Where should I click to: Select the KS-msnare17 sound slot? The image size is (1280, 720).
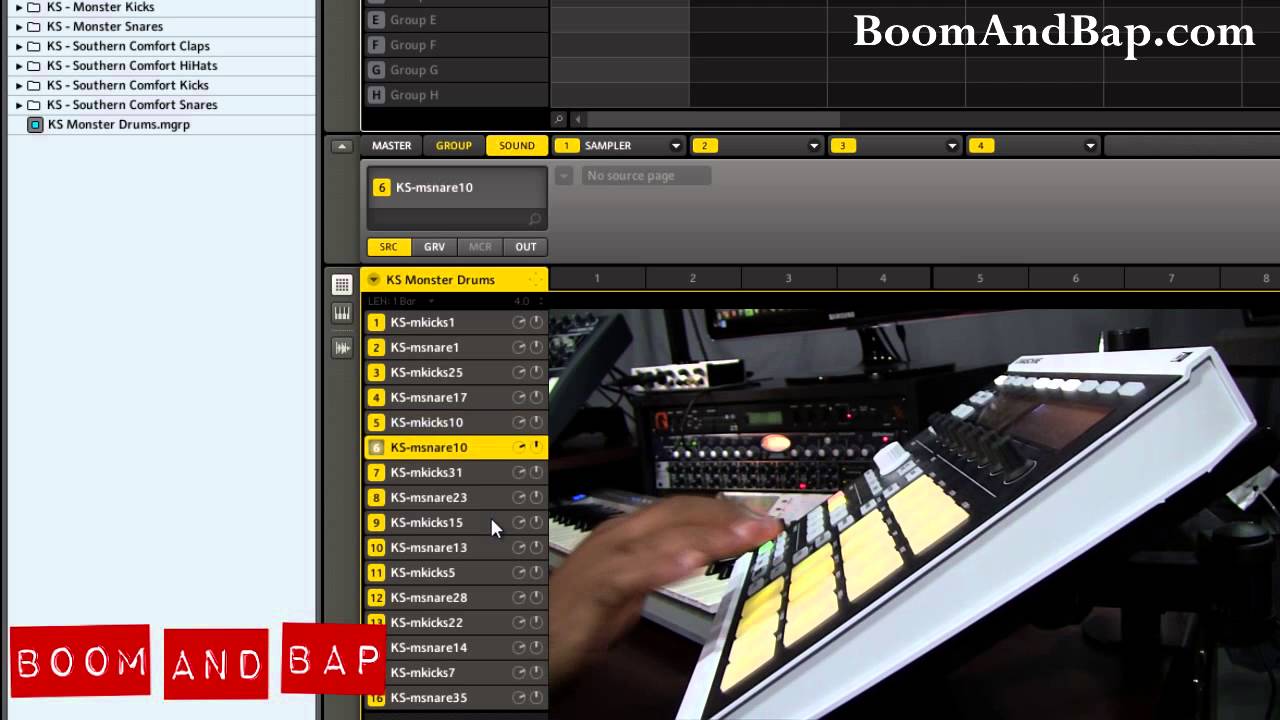(x=457, y=397)
